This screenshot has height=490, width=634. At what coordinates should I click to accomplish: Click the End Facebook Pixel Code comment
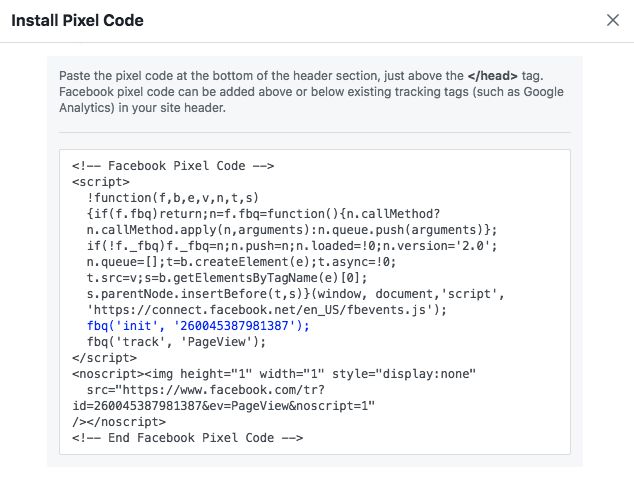point(187,437)
